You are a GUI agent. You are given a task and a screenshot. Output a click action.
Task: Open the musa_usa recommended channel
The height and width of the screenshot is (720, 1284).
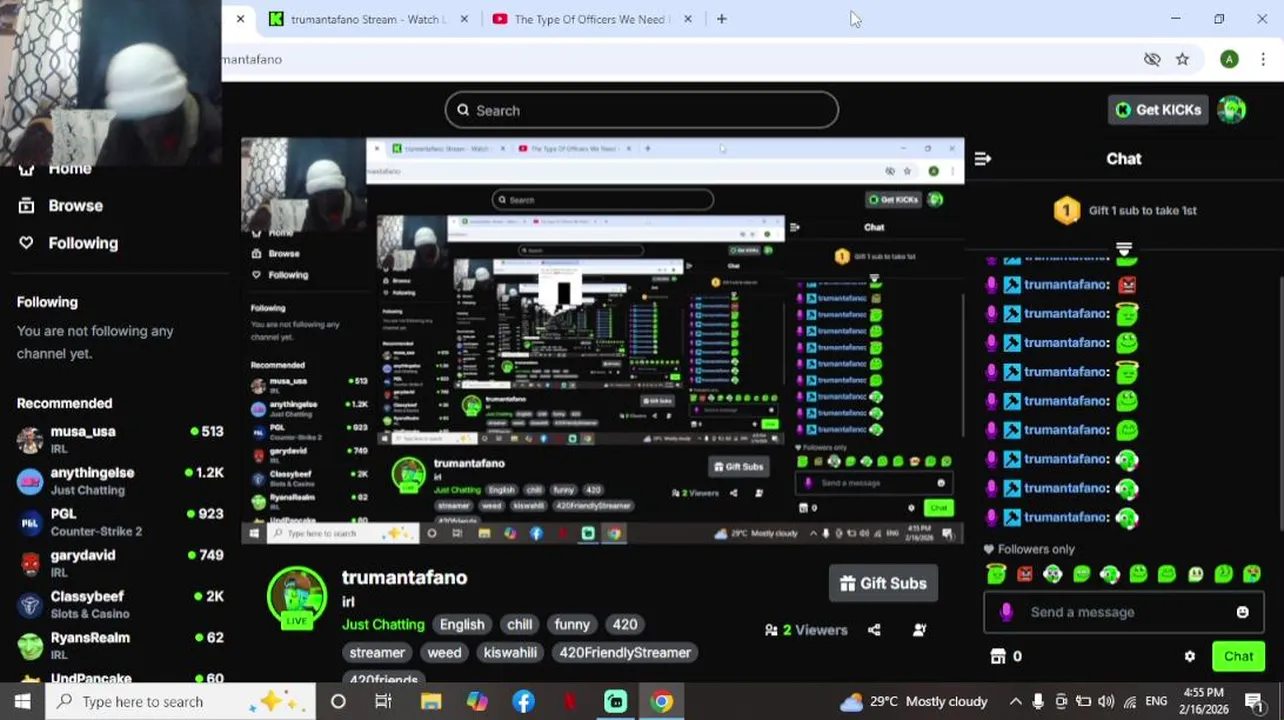pos(120,439)
